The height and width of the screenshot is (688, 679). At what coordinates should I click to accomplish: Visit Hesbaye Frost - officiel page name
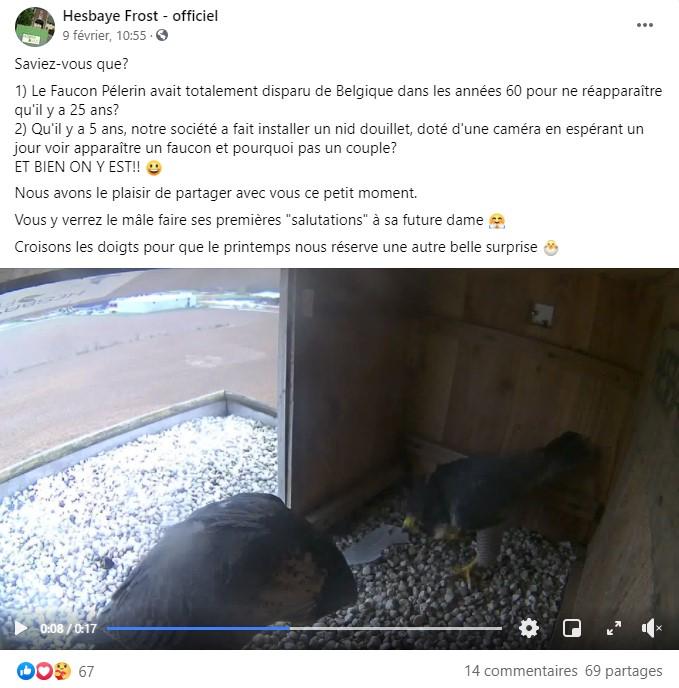(x=140, y=16)
